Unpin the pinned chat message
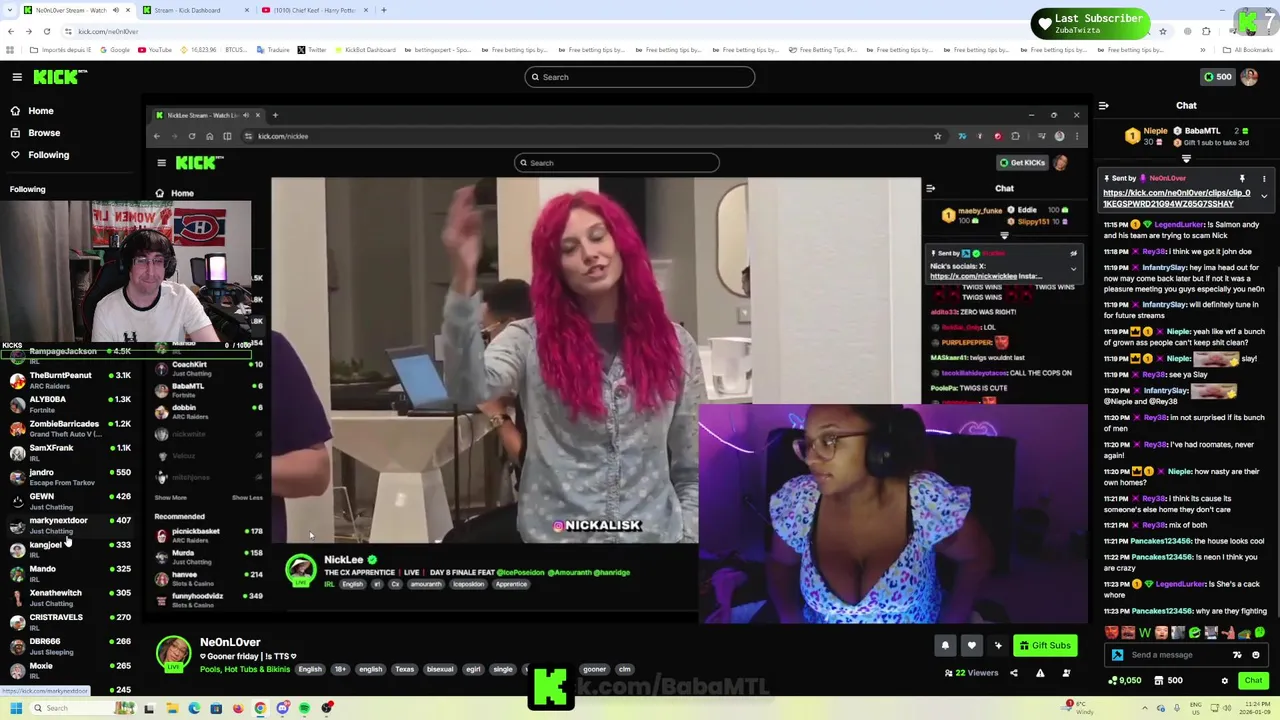The image size is (1280, 720). point(1242,178)
